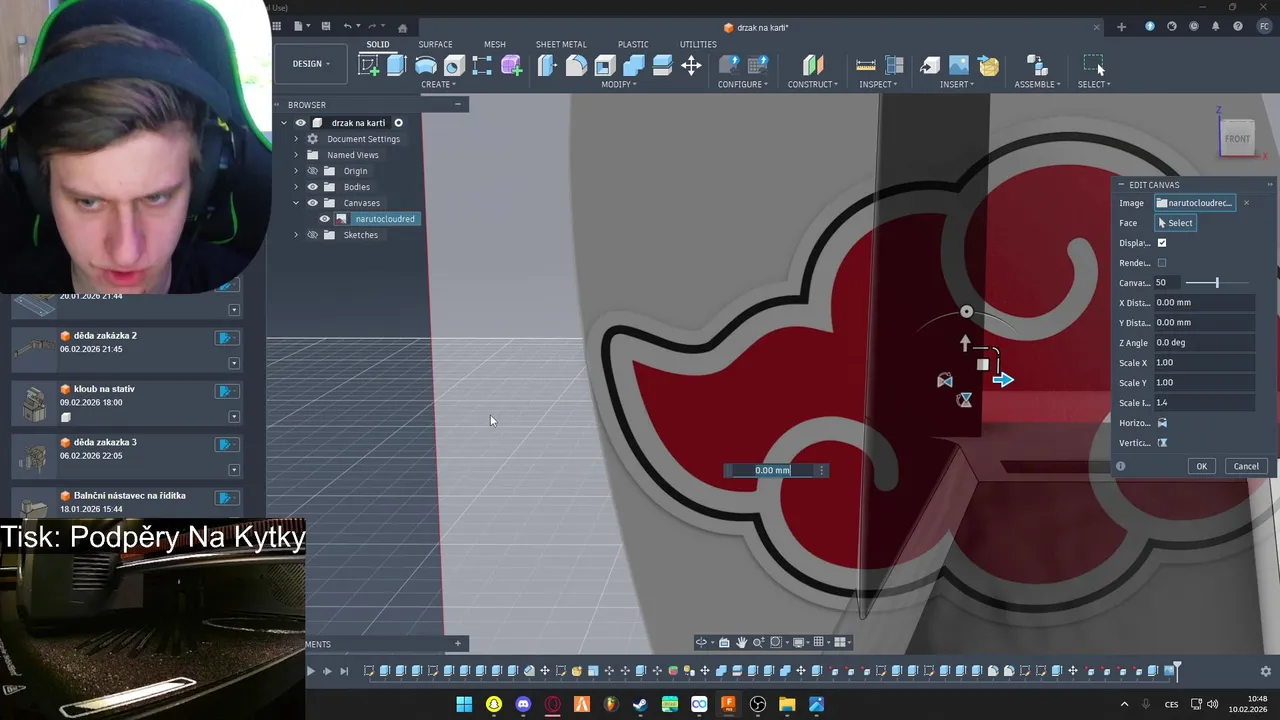This screenshot has height=720, width=1280.
Task: Click the FRONT face of ViewCube
Action: pyautogui.click(x=1237, y=139)
